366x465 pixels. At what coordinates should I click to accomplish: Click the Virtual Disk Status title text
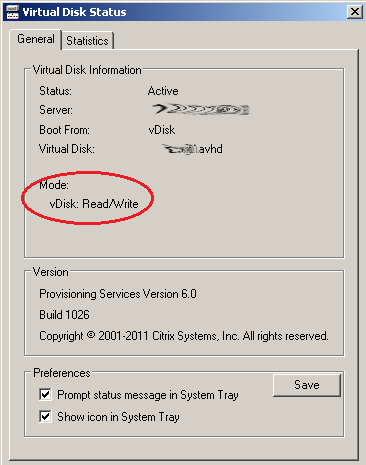tap(74, 12)
